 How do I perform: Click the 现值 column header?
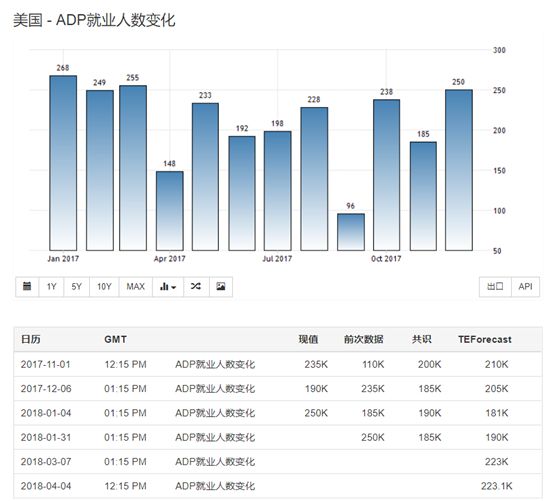[x=308, y=339]
